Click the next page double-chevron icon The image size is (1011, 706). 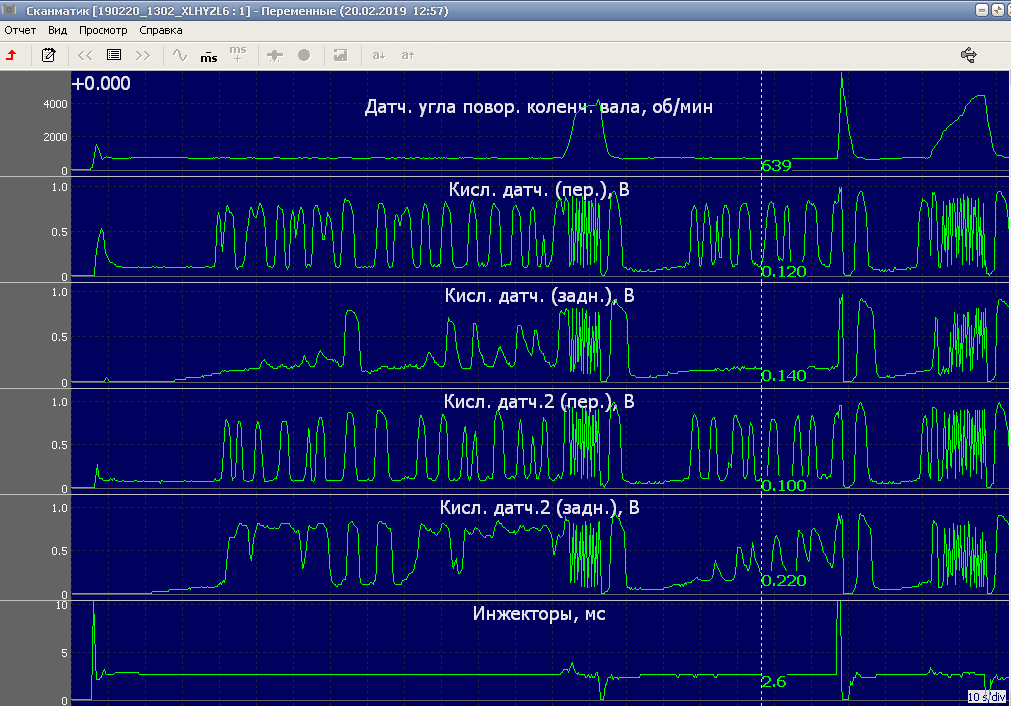143,55
